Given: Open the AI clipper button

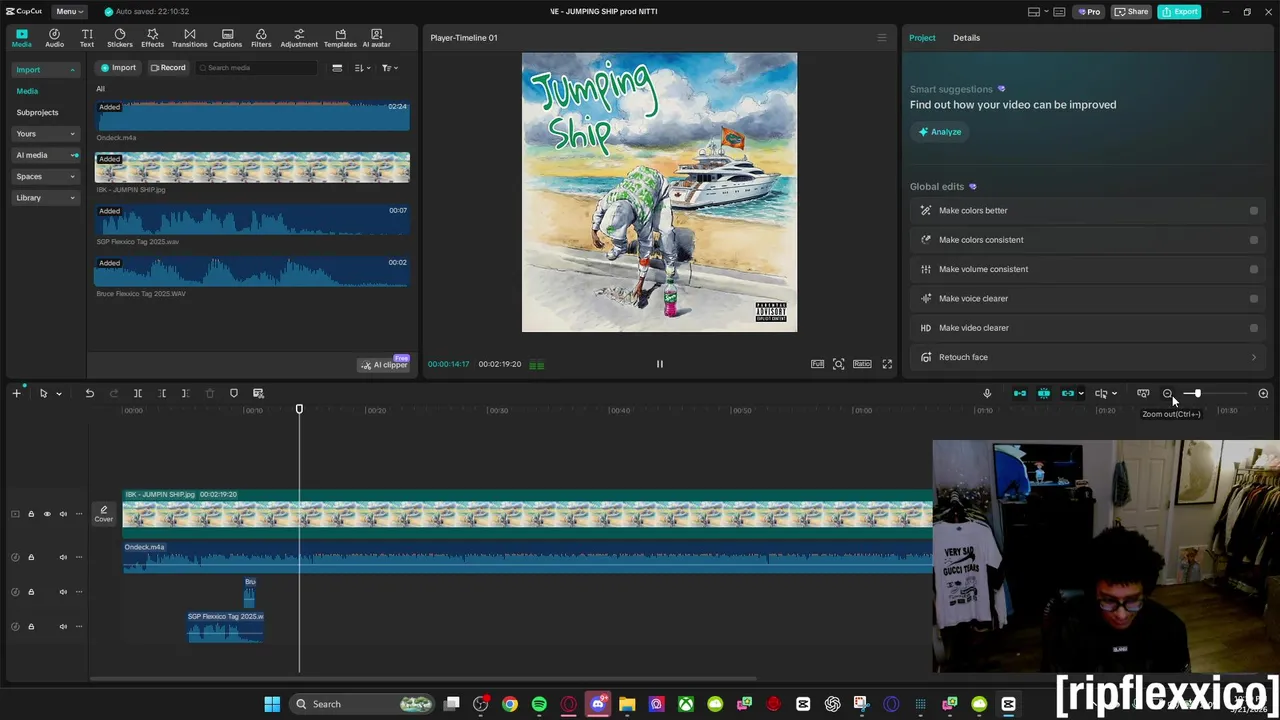Looking at the screenshot, I should 385,365.
